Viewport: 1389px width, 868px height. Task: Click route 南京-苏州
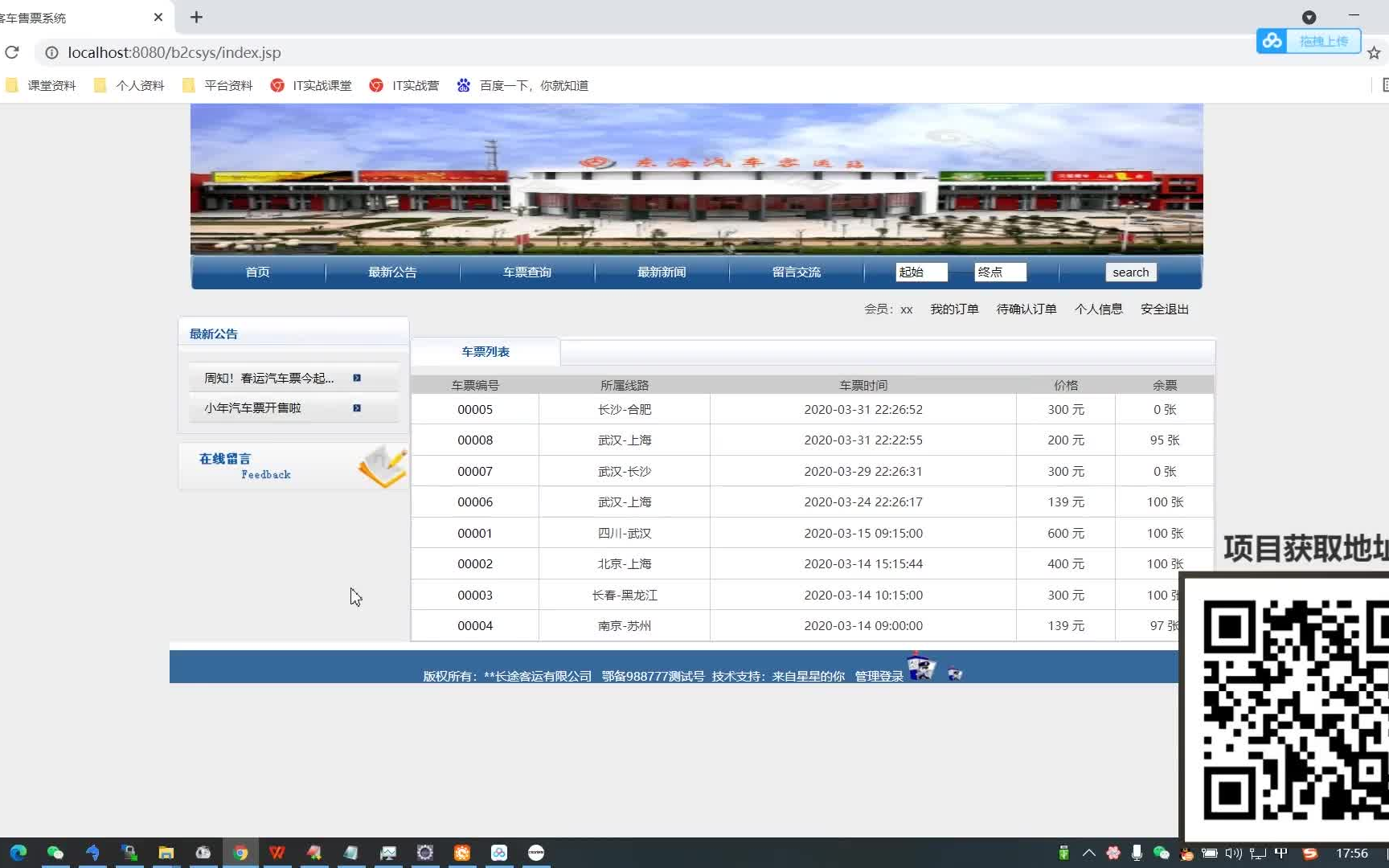coord(625,626)
